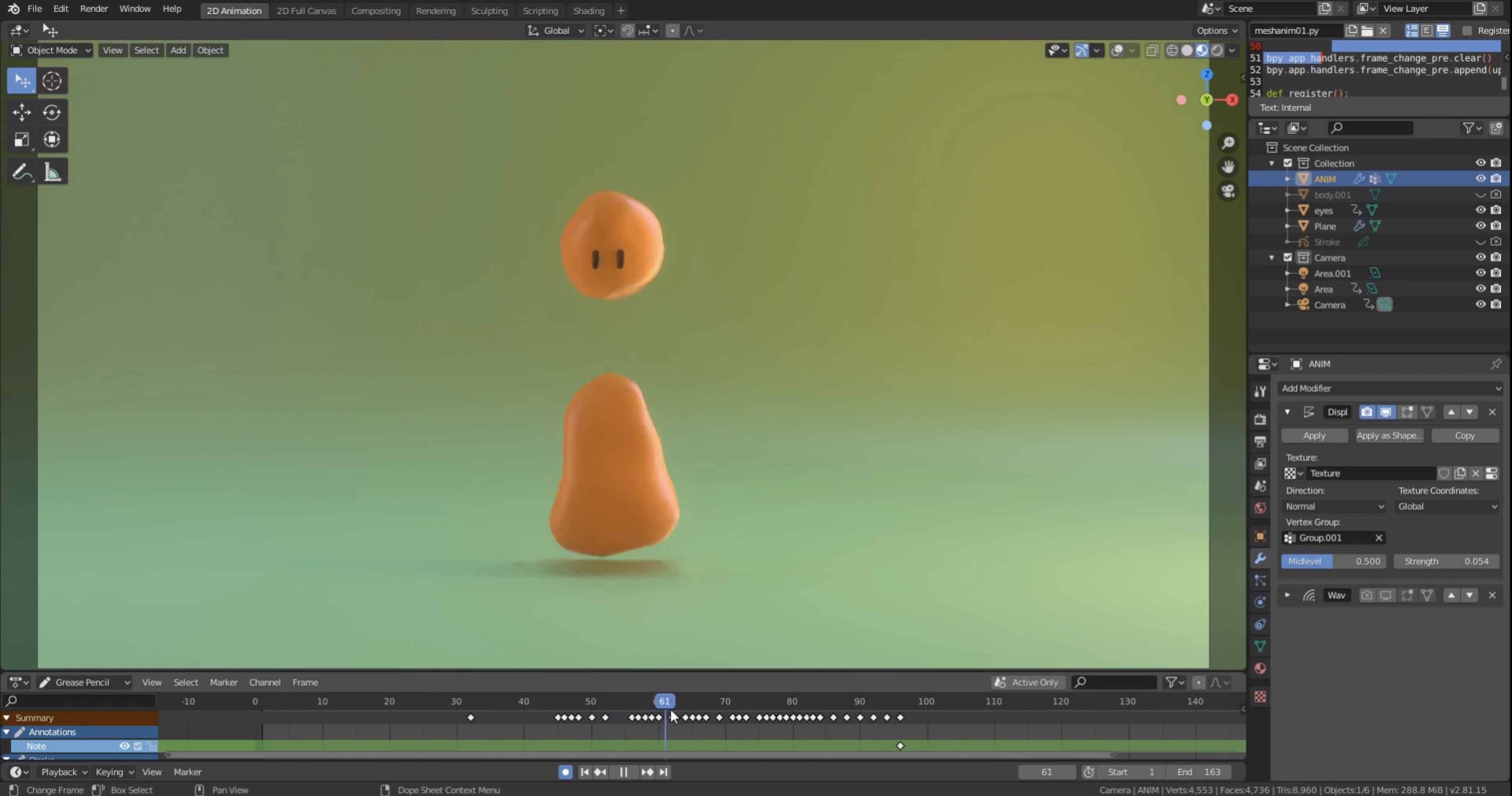The image size is (1512, 796).
Task: Pause the animation playback
Action: 623,772
